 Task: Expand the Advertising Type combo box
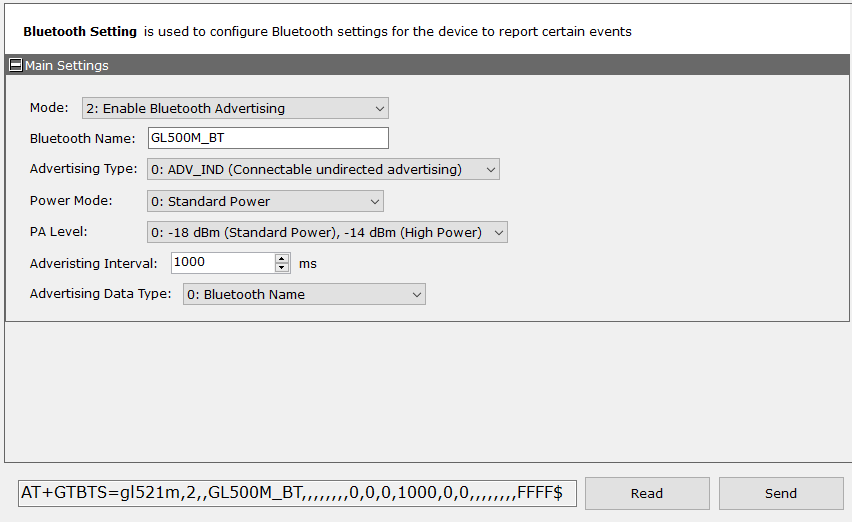[323, 170]
